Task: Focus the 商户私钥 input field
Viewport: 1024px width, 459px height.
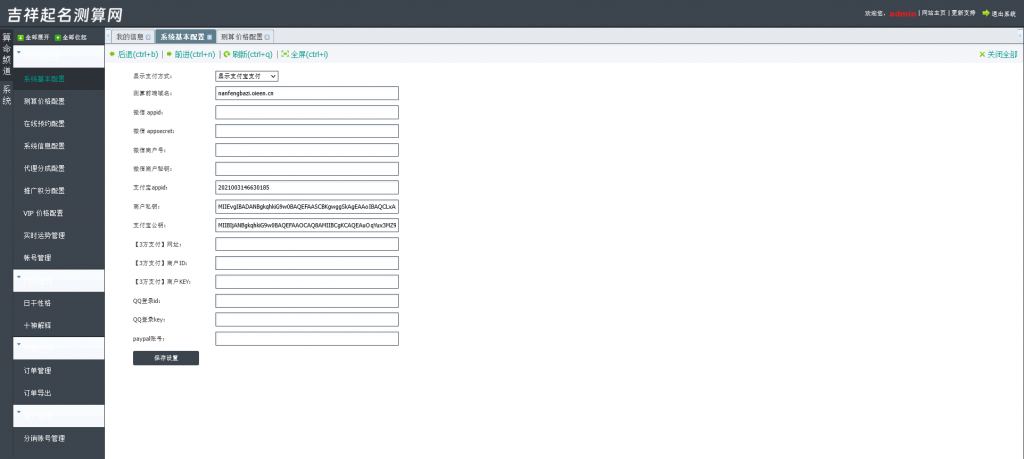Action: (x=307, y=207)
